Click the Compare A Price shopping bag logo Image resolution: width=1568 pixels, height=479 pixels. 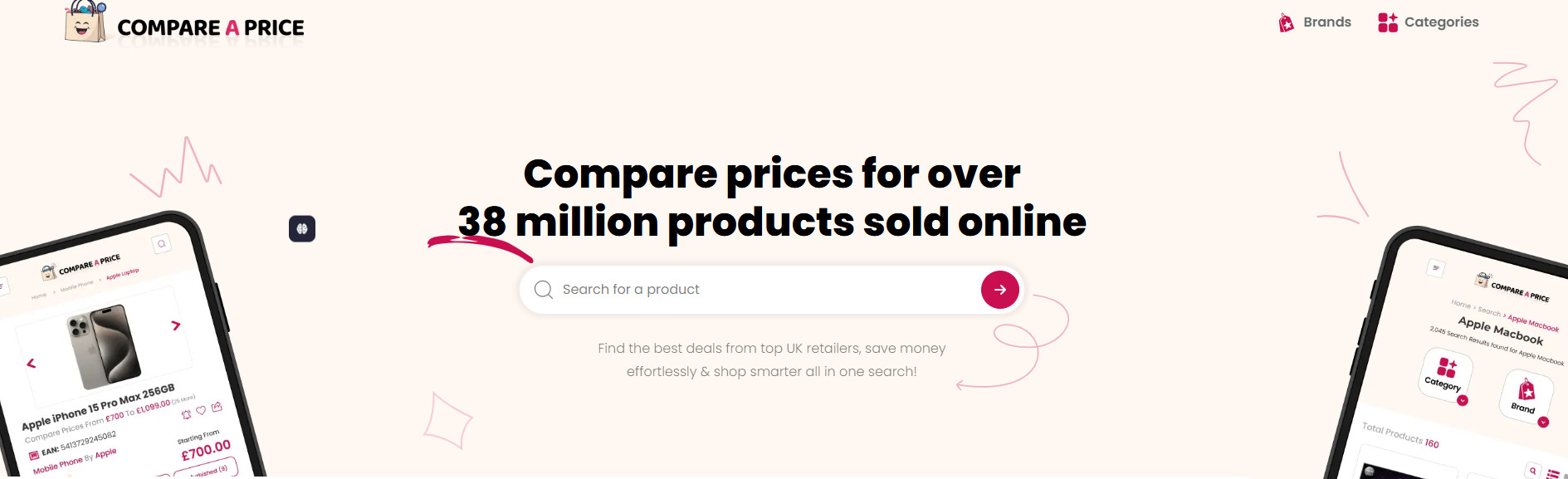tap(85, 21)
